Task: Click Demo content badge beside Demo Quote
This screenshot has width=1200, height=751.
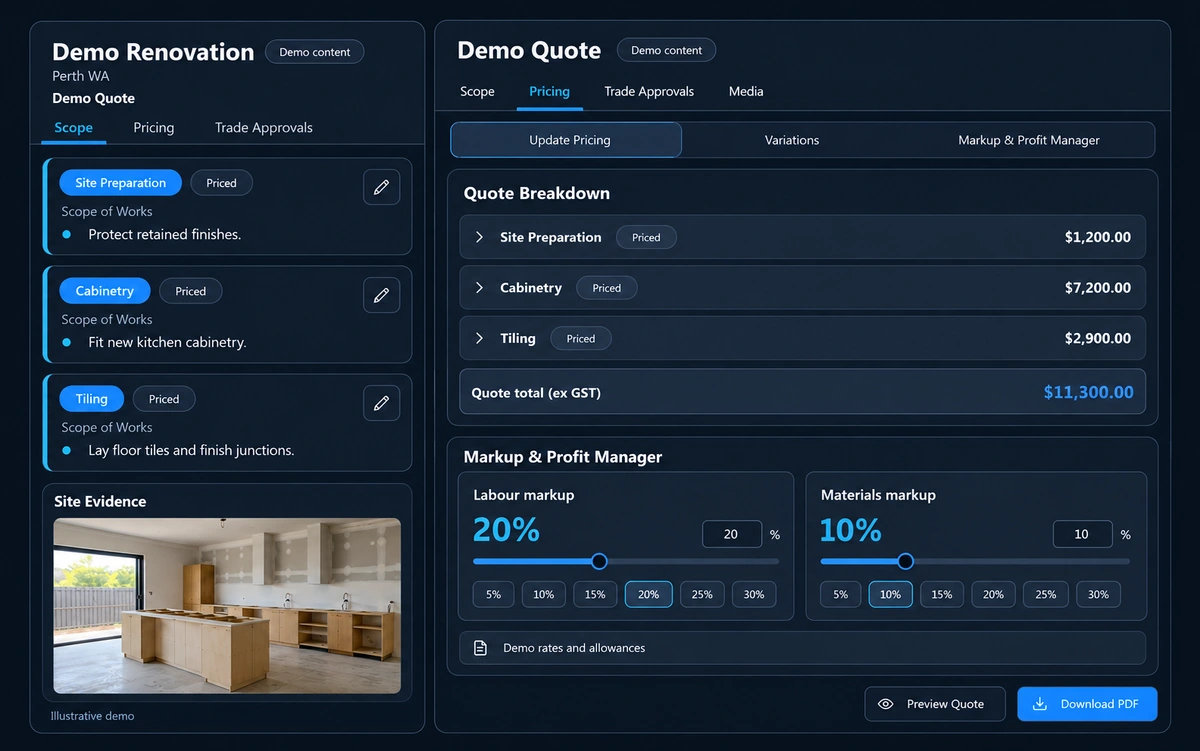Action: 667,50
